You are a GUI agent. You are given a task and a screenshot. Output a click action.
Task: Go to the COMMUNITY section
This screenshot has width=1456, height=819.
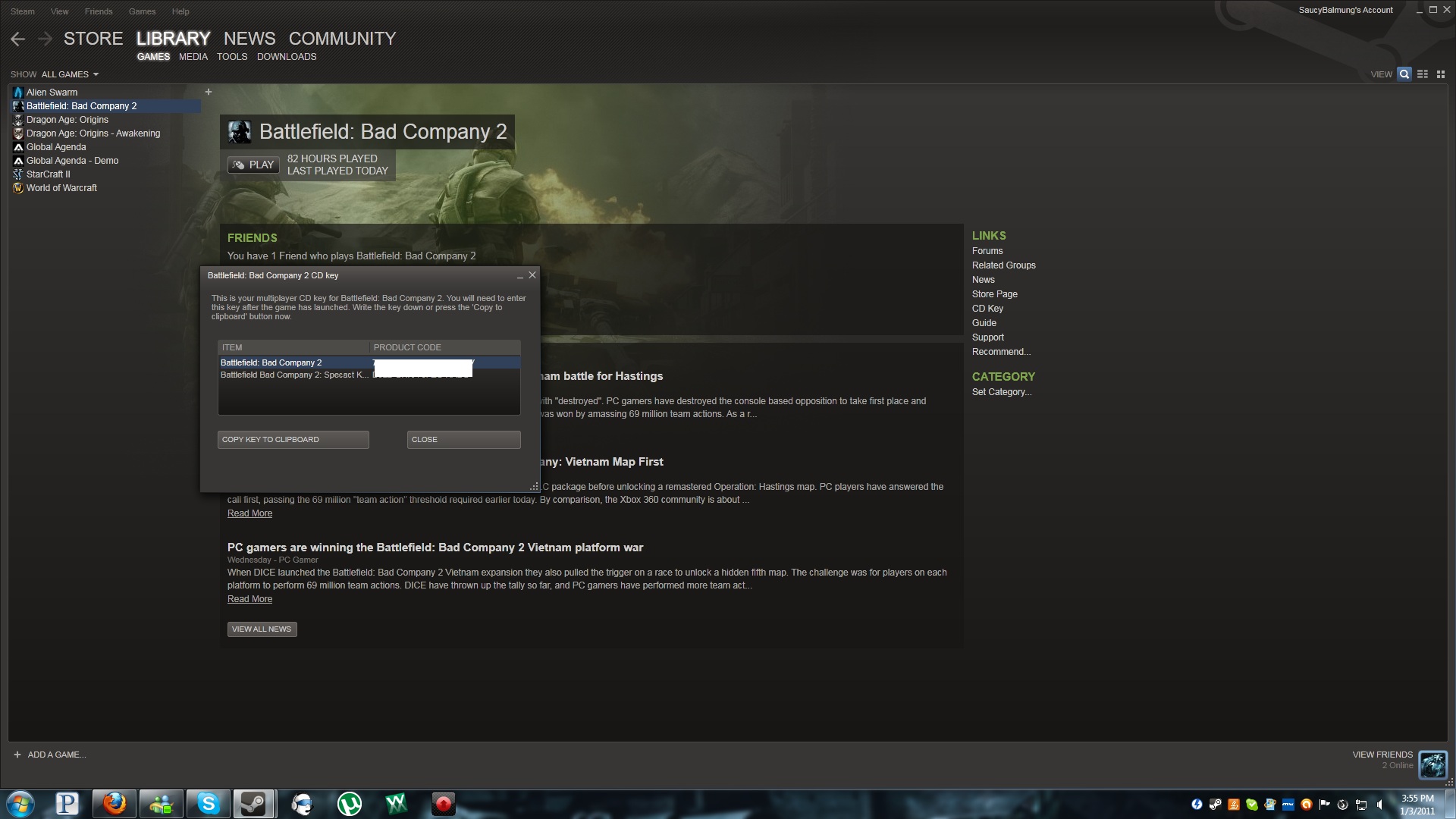(342, 39)
